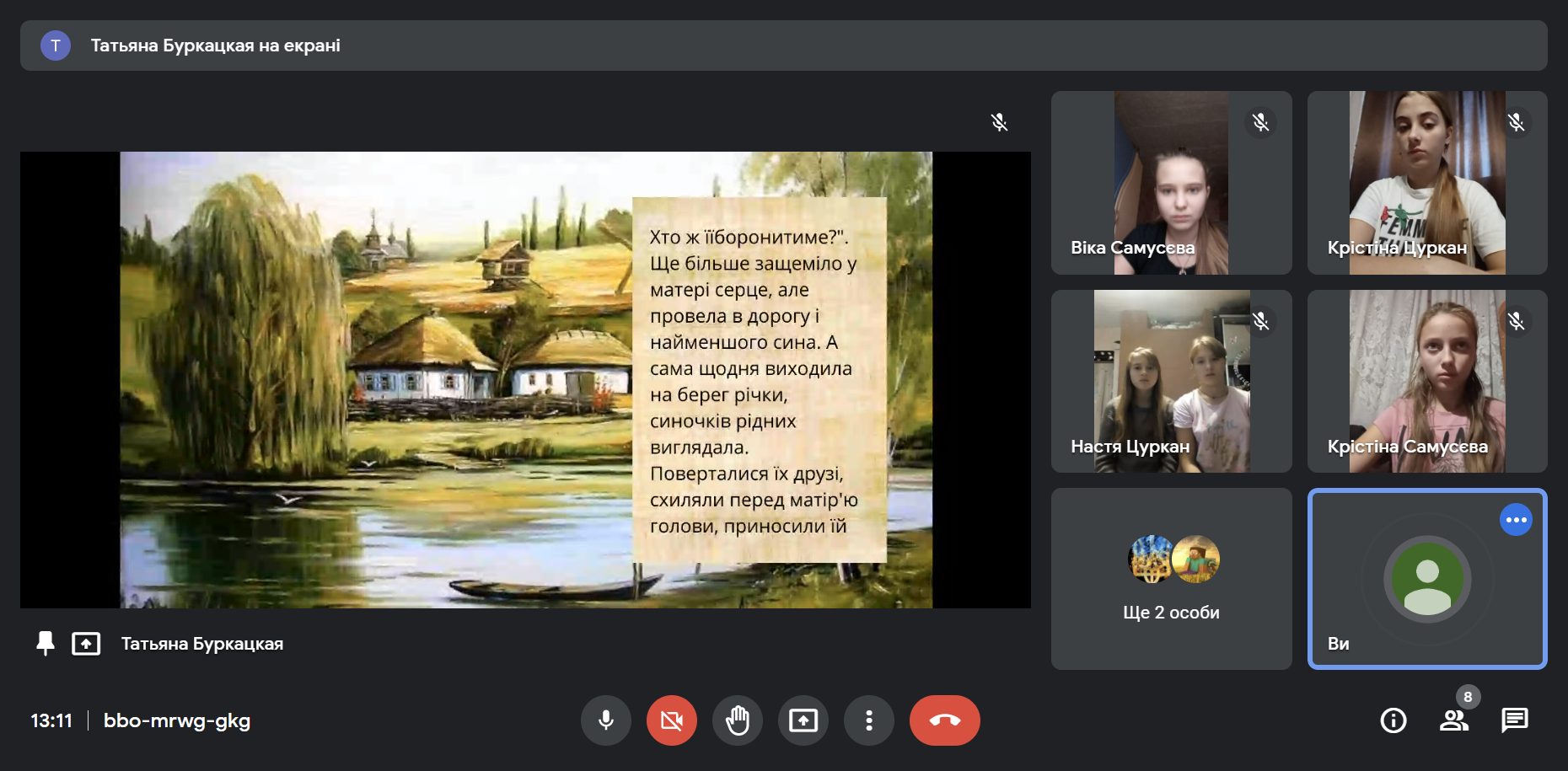Screen dimensions: 1568x771
Task: Click meeting code bbo-mrwg-gkg
Action: (177, 720)
